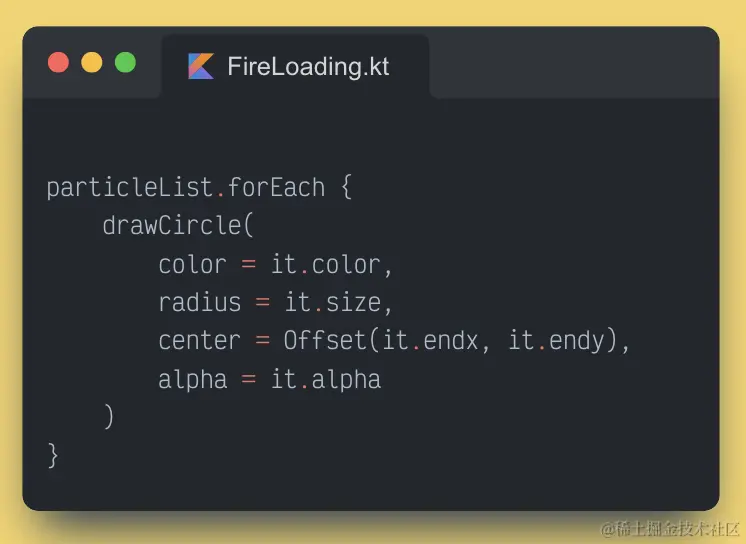746x544 pixels.
Task: Click the opening curly brace after forEach
Action: click(346, 187)
